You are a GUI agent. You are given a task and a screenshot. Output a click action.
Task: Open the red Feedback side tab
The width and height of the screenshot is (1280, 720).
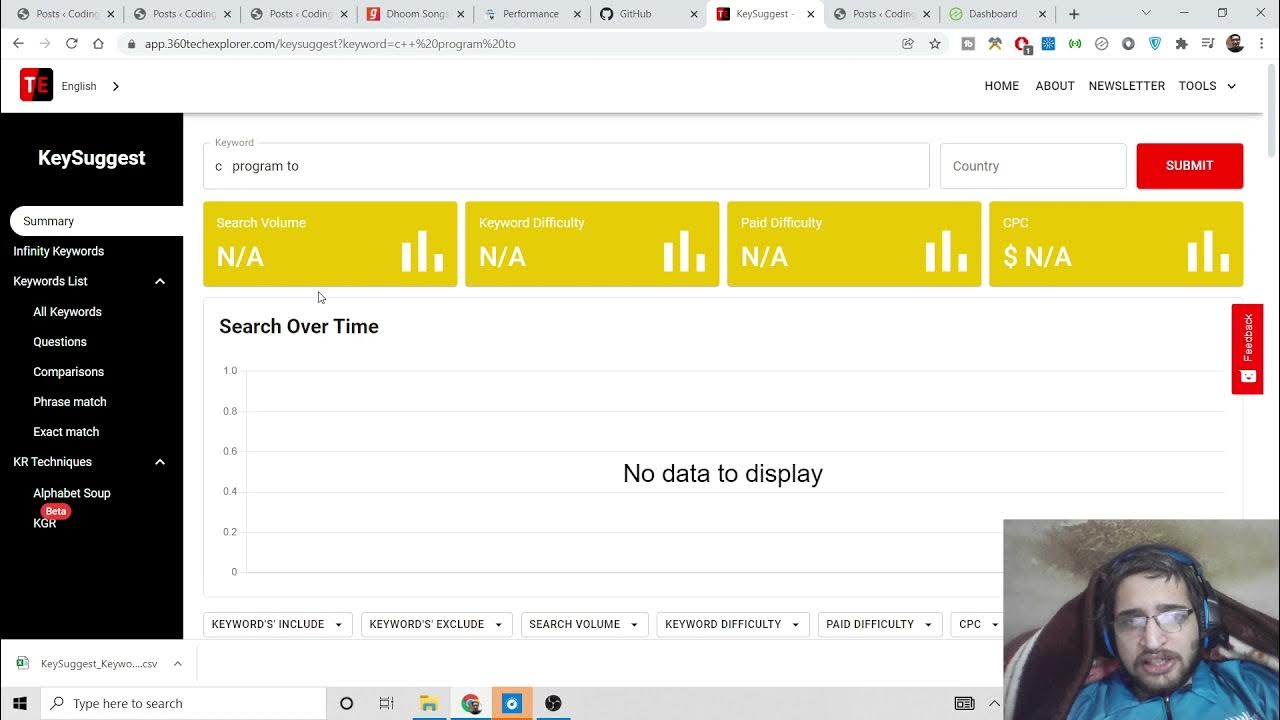click(x=1247, y=348)
